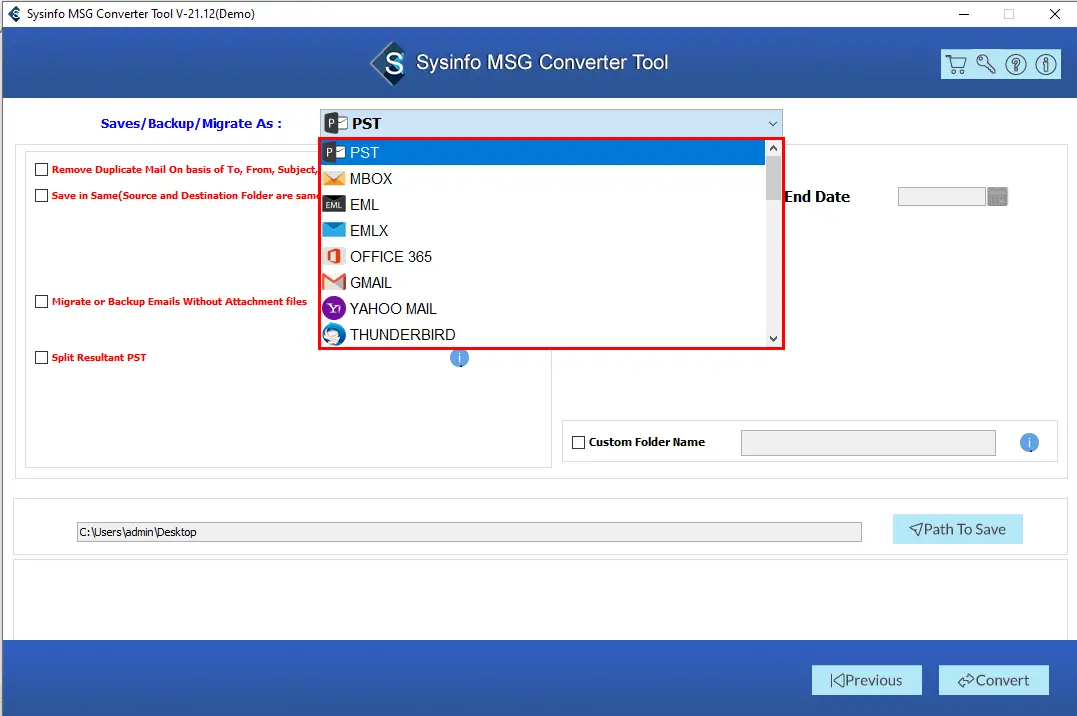Click the End Date input field
Viewport: 1077px width, 716px height.
[x=942, y=197]
